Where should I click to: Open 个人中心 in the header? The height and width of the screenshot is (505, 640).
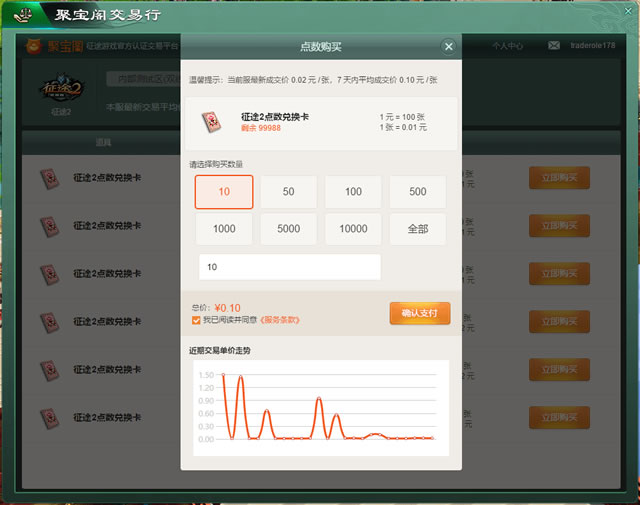click(507, 46)
